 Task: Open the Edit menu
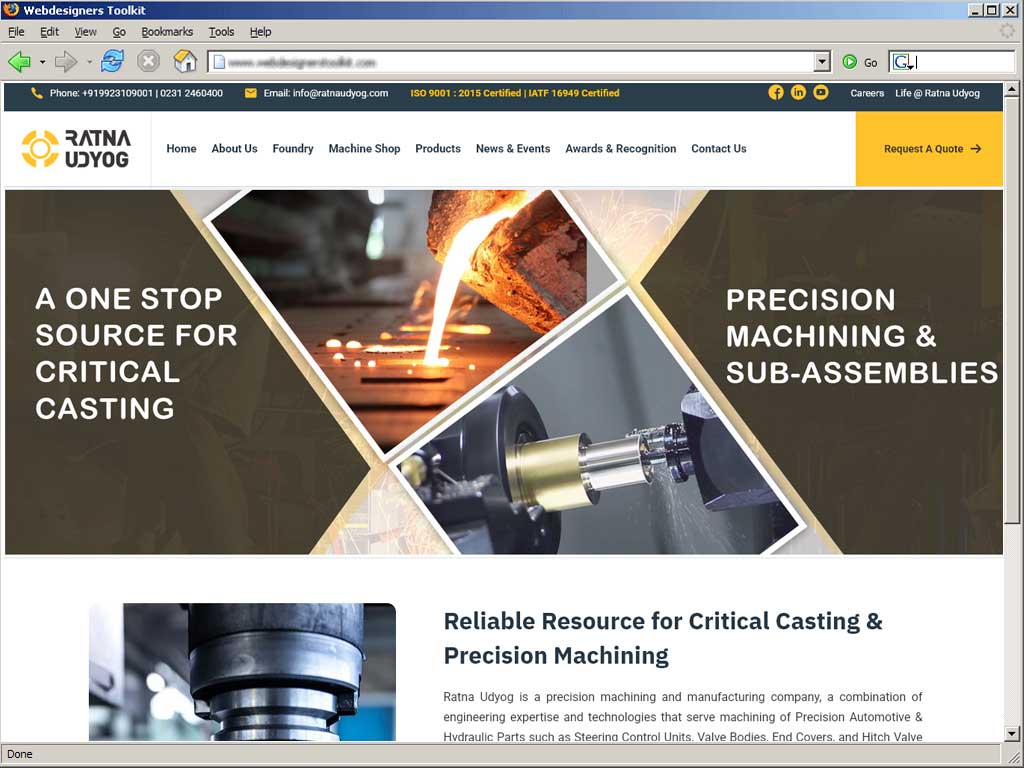point(50,31)
